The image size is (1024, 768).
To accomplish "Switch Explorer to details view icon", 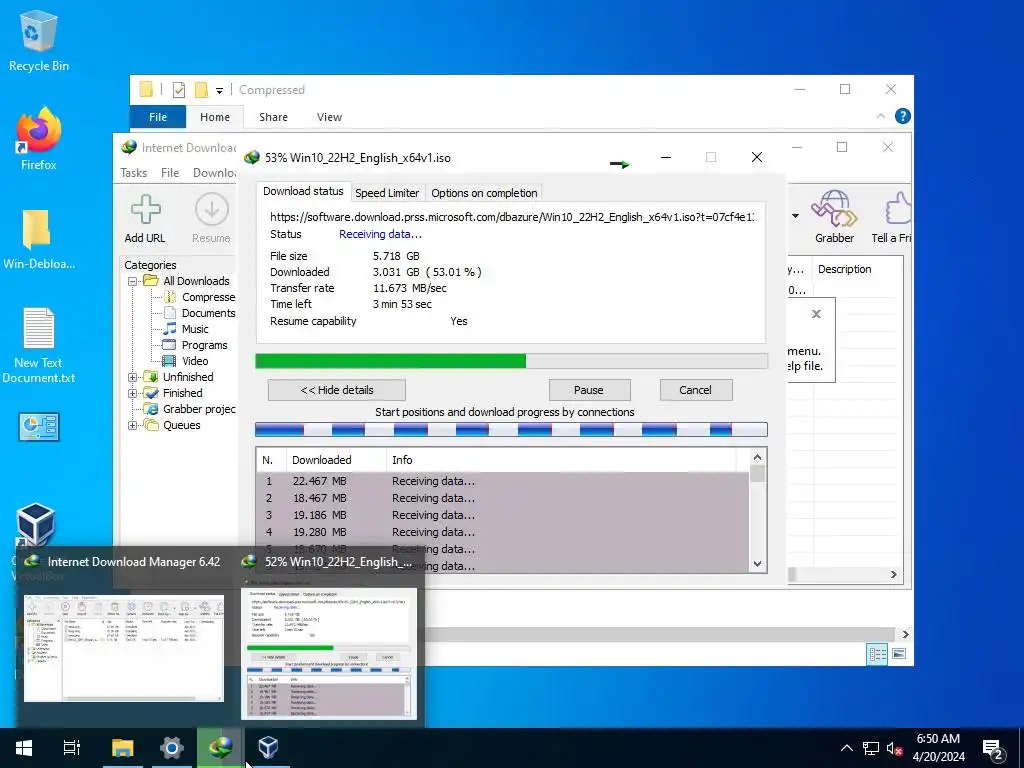I will tap(877, 654).
